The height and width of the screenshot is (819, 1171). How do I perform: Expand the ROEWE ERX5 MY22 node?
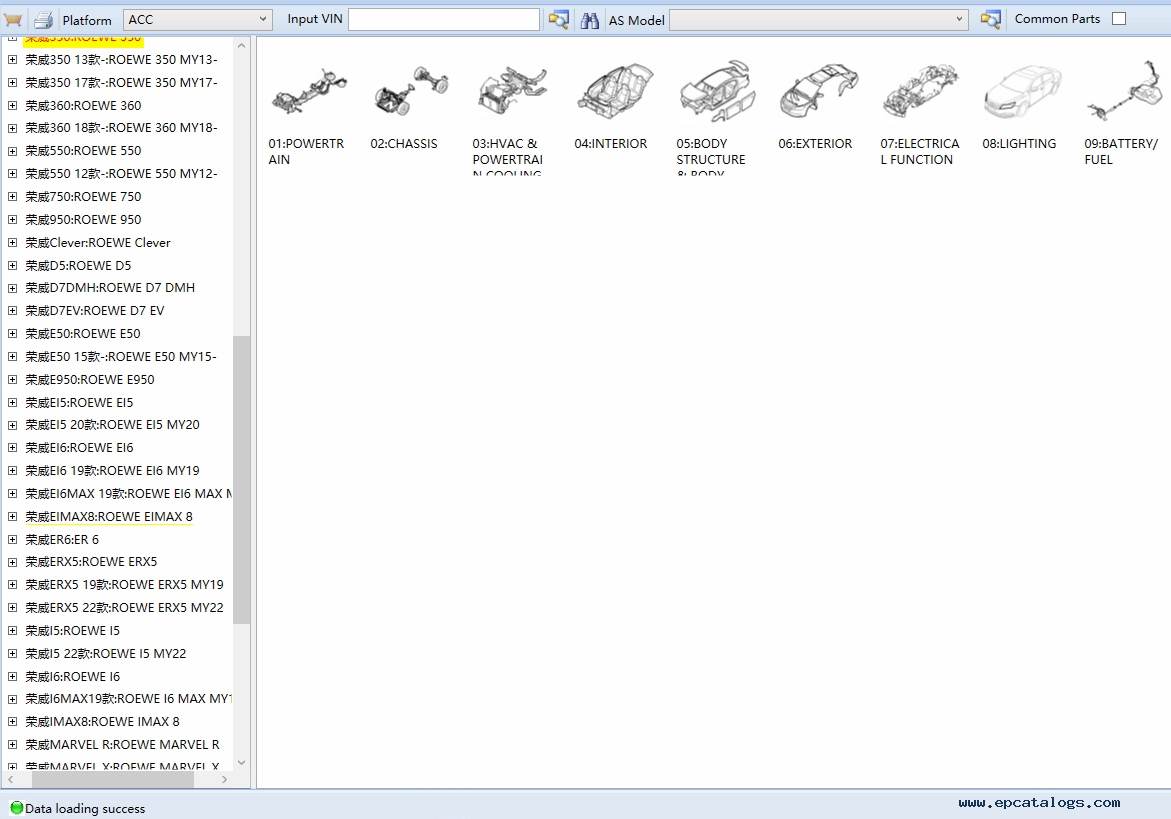[x=12, y=608]
